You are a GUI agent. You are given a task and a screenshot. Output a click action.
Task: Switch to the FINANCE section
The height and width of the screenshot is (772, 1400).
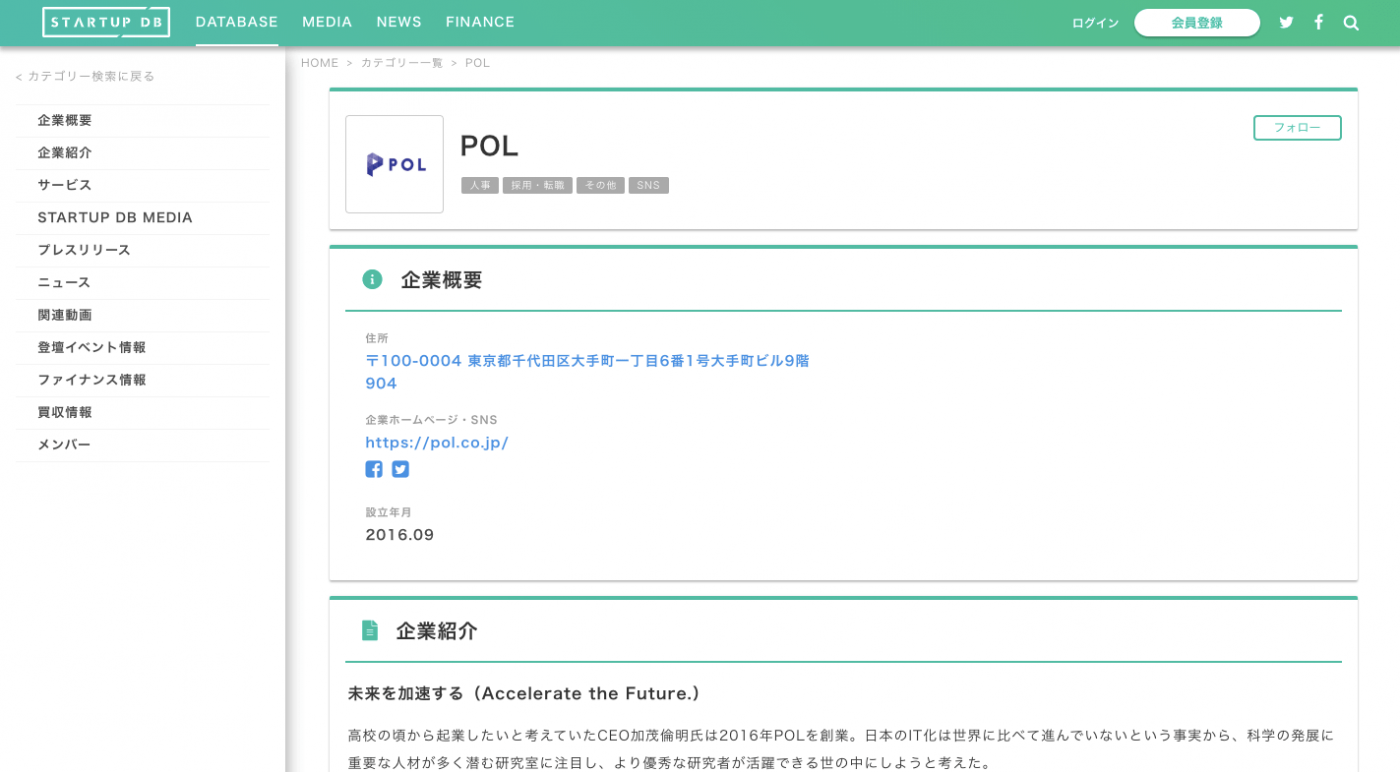tap(480, 21)
